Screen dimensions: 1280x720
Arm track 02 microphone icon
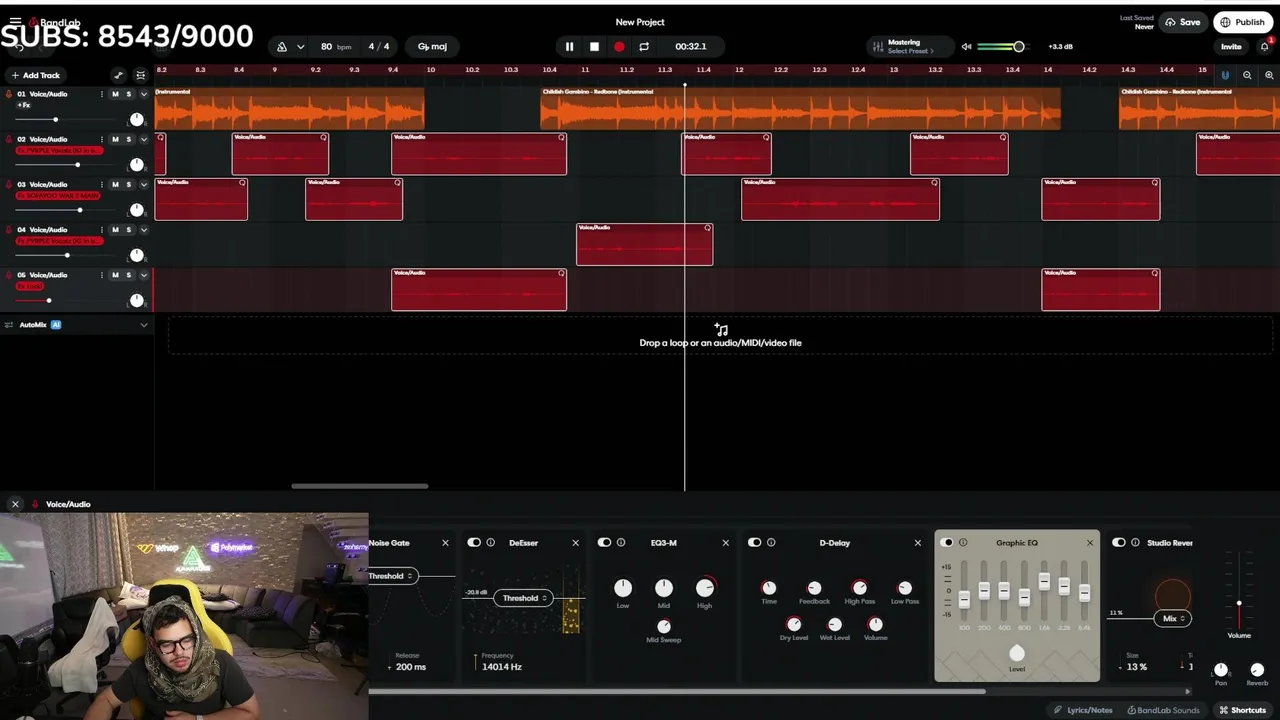click(x=9, y=139)
